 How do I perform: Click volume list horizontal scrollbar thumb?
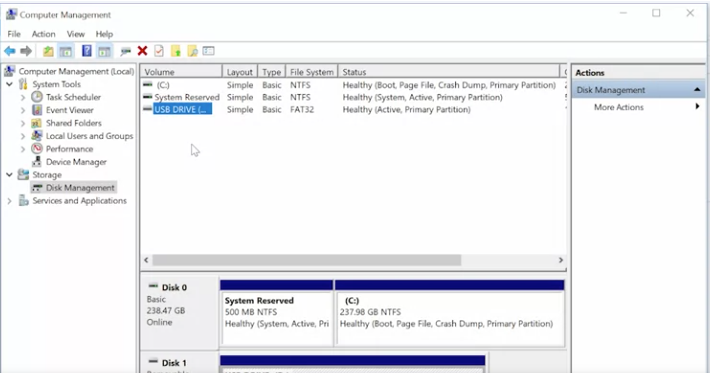(x=307, y=260)
